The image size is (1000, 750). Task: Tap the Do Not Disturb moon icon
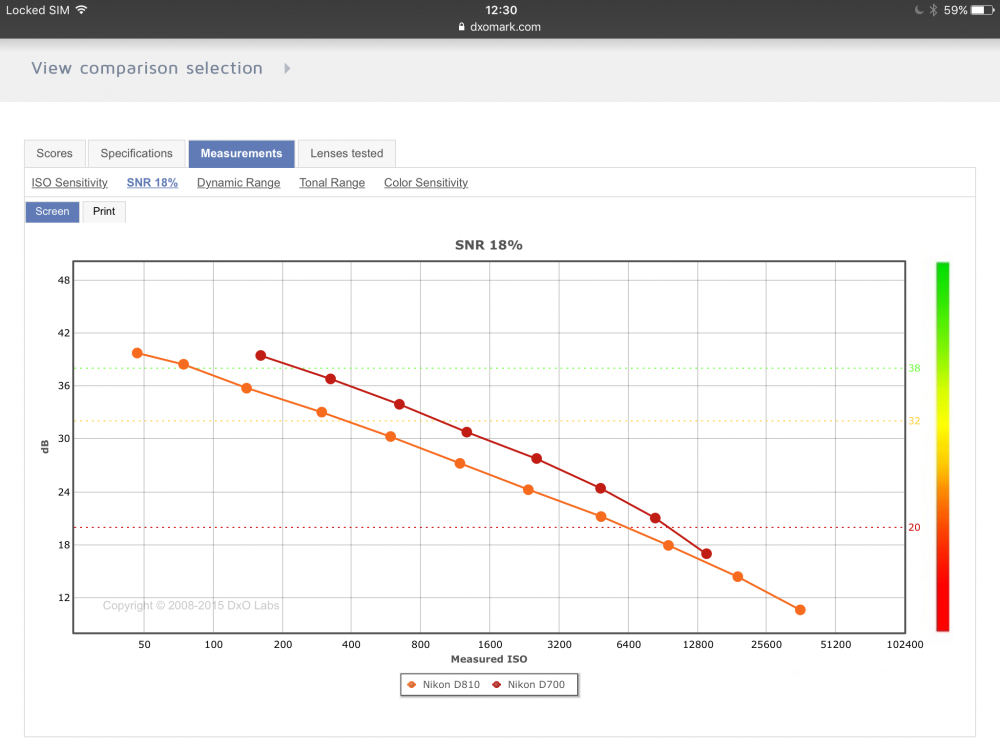coord(918,10)
